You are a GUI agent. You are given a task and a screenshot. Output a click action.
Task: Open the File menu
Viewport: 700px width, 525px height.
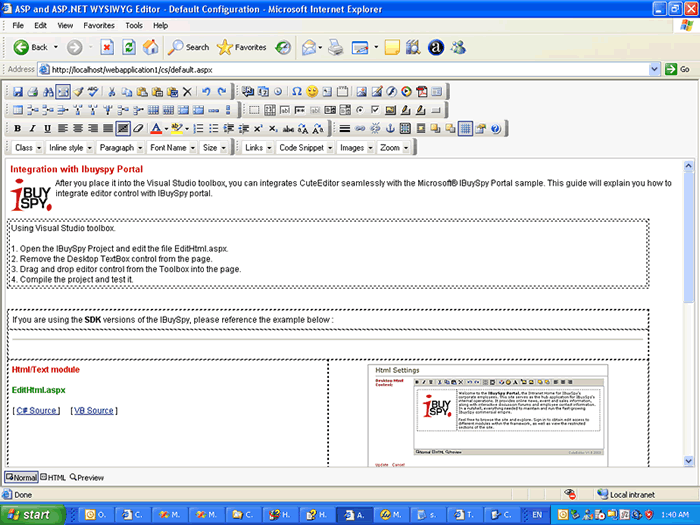click(18, 25)
